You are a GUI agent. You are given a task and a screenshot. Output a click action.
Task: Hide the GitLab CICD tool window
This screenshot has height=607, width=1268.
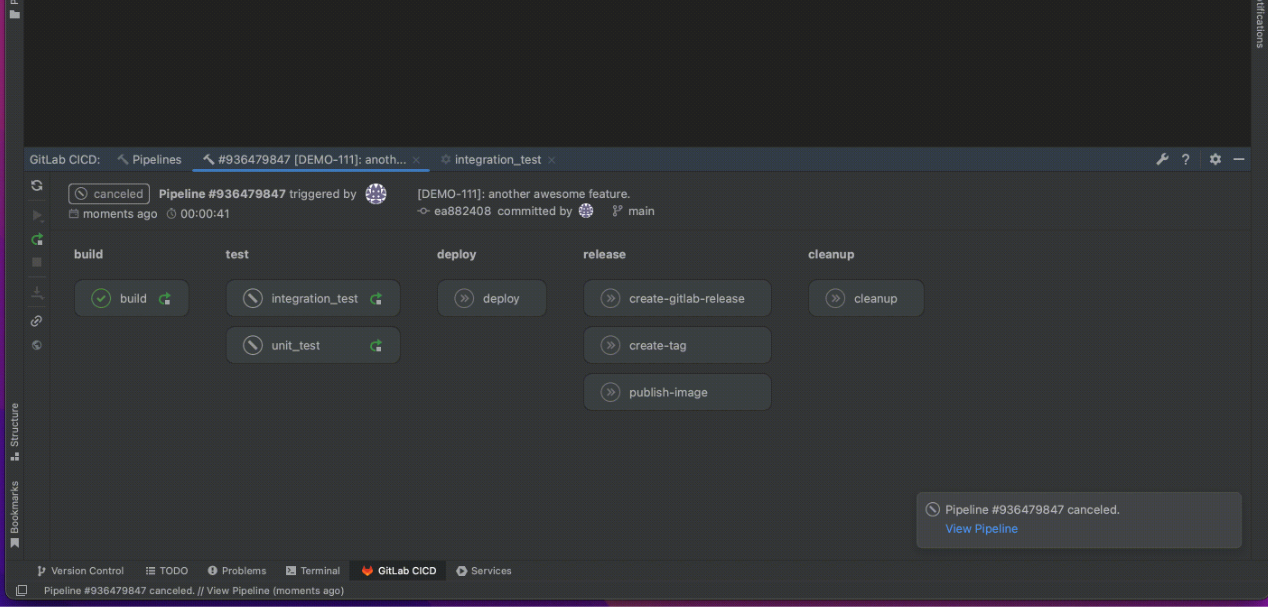1239,160
